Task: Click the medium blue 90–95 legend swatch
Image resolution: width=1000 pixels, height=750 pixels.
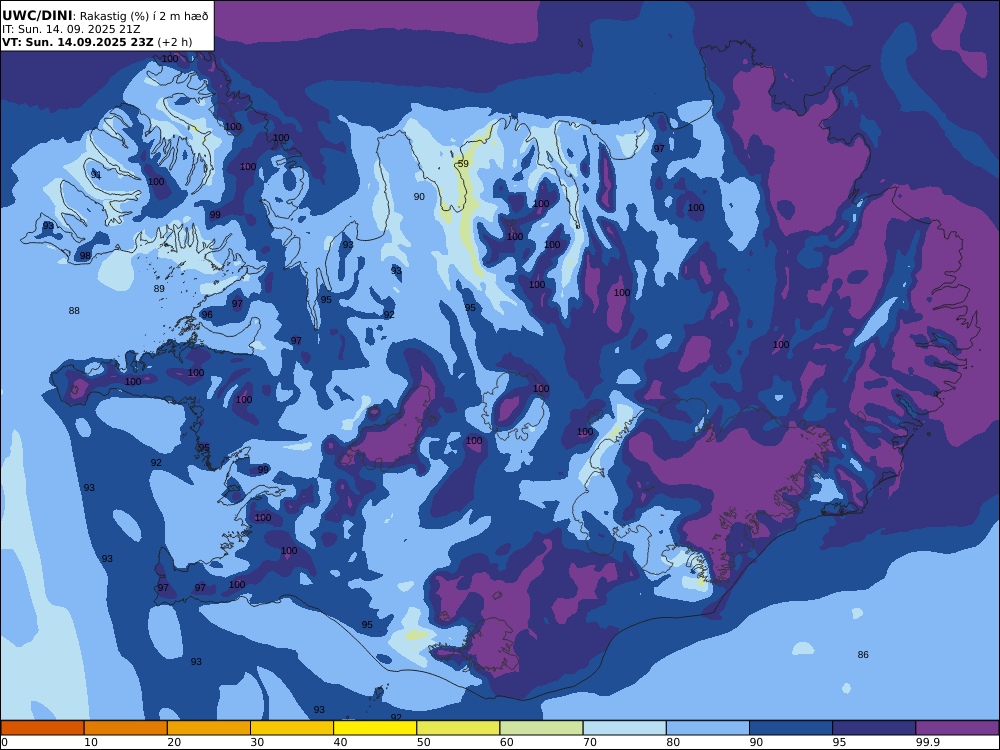Action: (791, 728)
